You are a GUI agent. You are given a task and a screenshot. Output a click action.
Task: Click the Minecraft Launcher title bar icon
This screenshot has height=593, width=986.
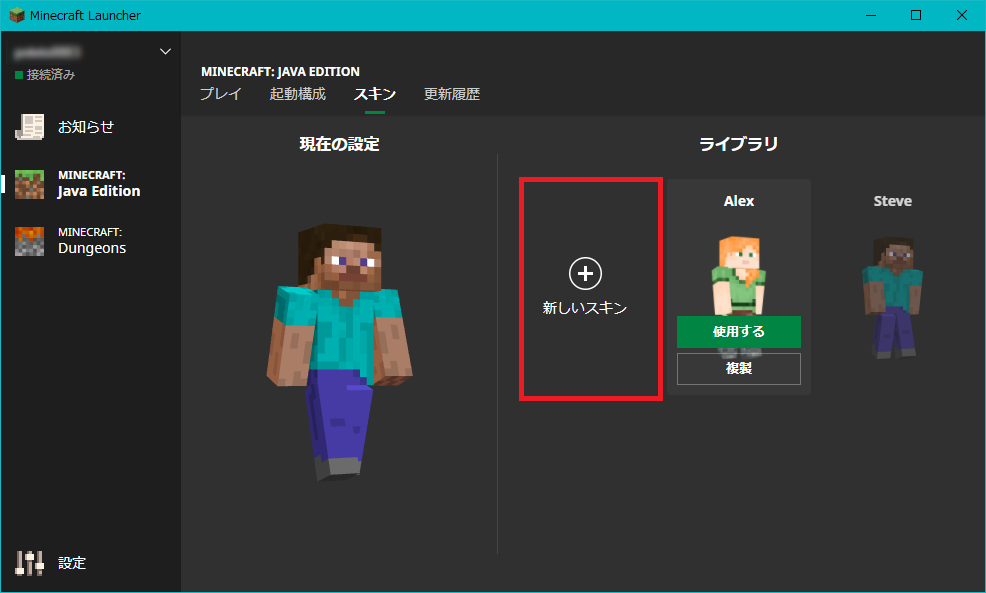pos(17,15)
